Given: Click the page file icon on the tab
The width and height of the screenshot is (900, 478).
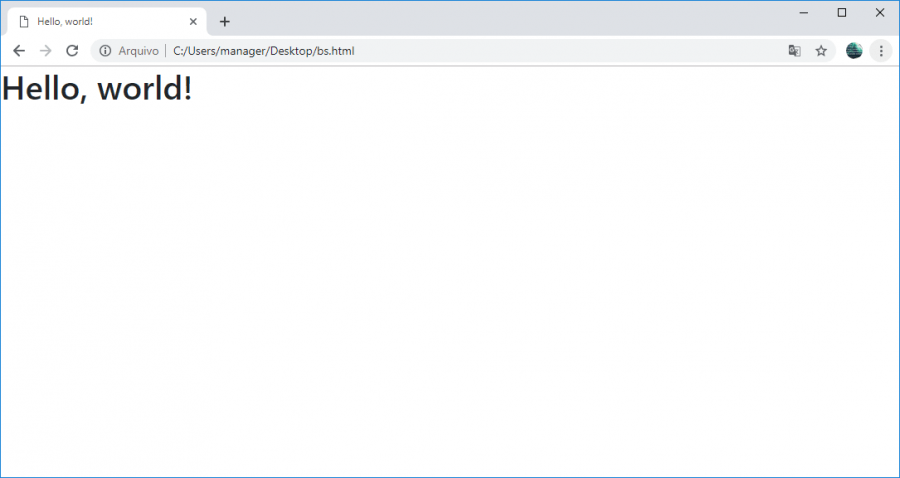Looking at the screenshot, I should tap(24, 22).
